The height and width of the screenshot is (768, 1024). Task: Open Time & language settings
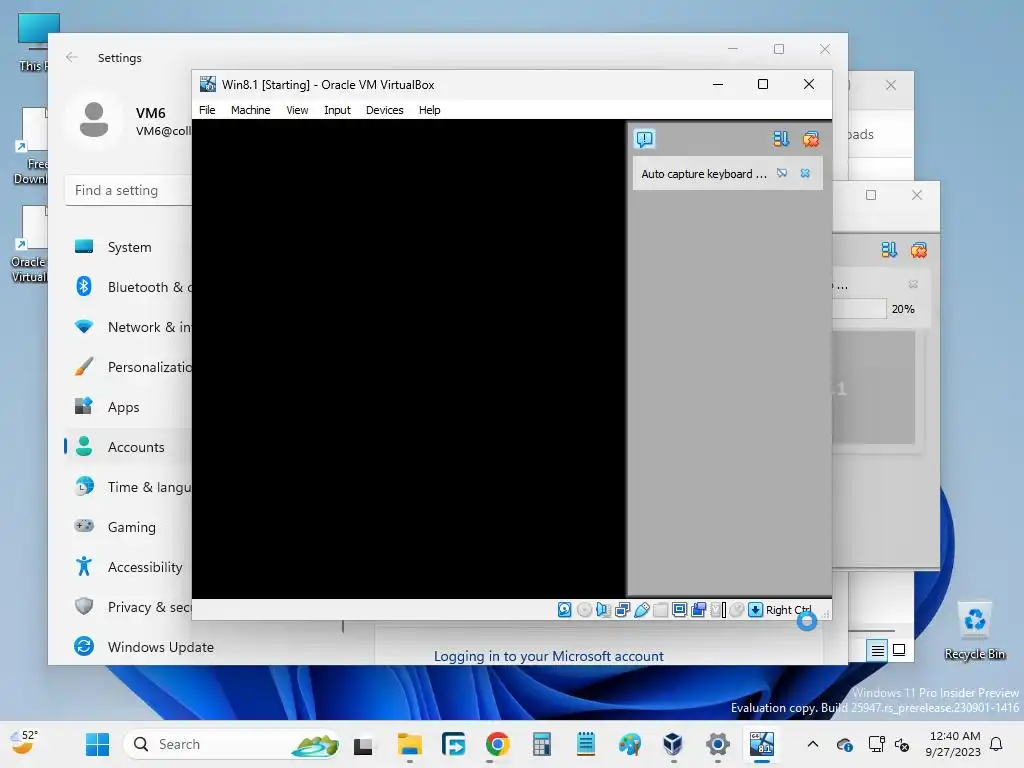[x=129, y=487]
